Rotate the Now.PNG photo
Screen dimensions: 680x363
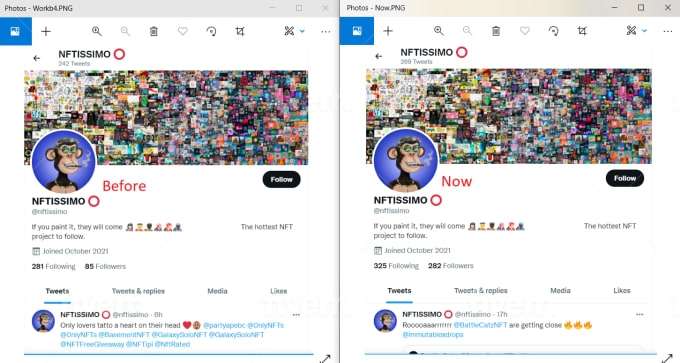tap(553, 30)
